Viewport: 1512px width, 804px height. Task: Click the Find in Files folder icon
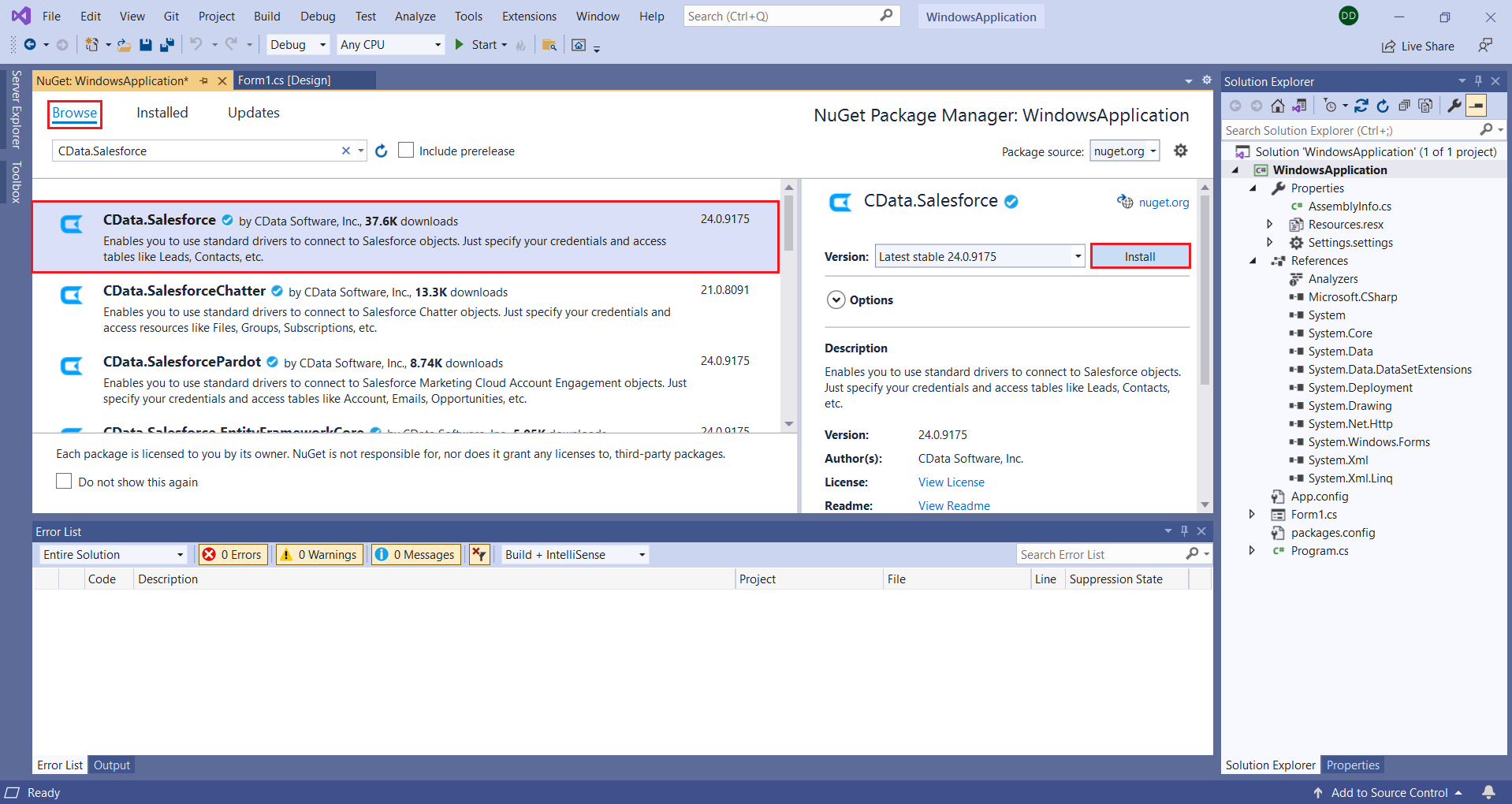click(549, 45)
